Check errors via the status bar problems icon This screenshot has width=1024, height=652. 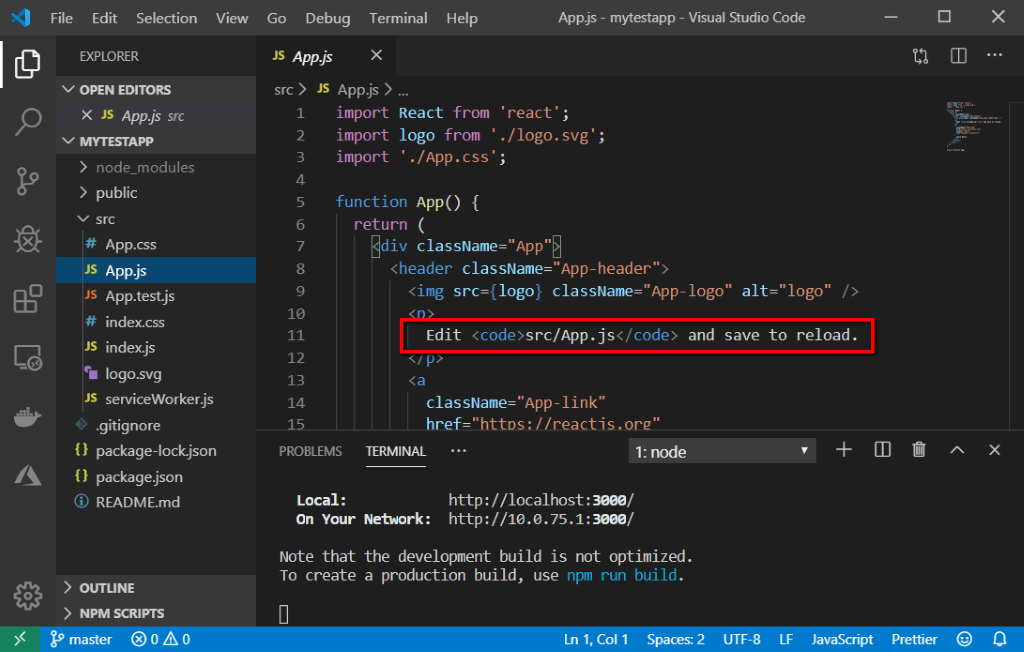click(x=158, y=639)
